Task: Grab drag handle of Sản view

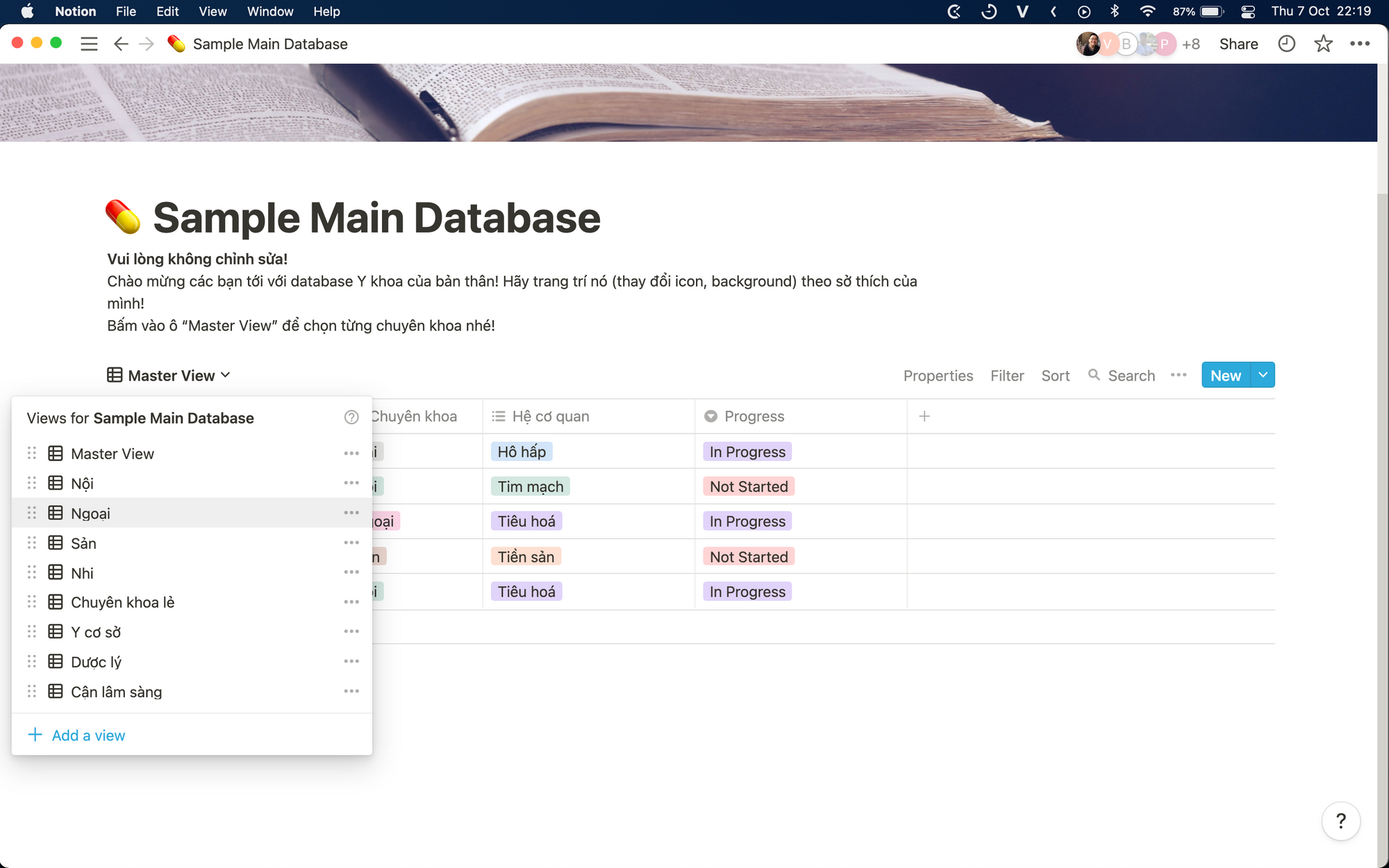Action: click(32, 543)
